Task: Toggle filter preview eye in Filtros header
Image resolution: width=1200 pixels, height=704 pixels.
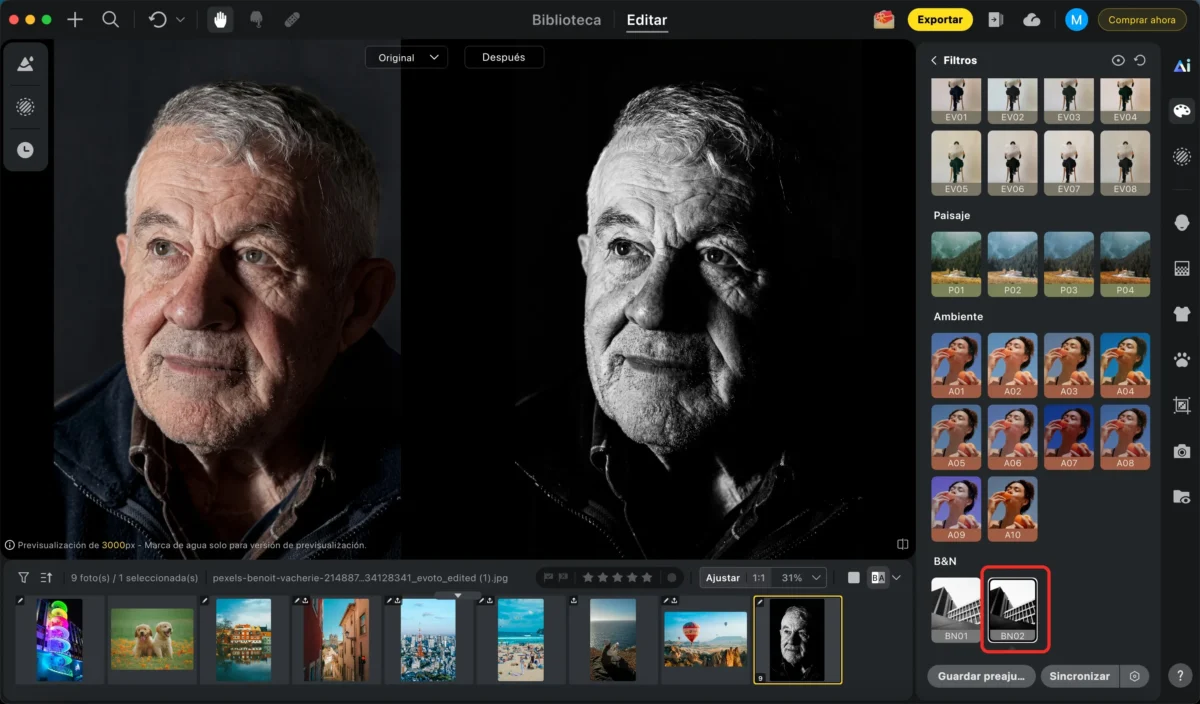Action: 1118,60
